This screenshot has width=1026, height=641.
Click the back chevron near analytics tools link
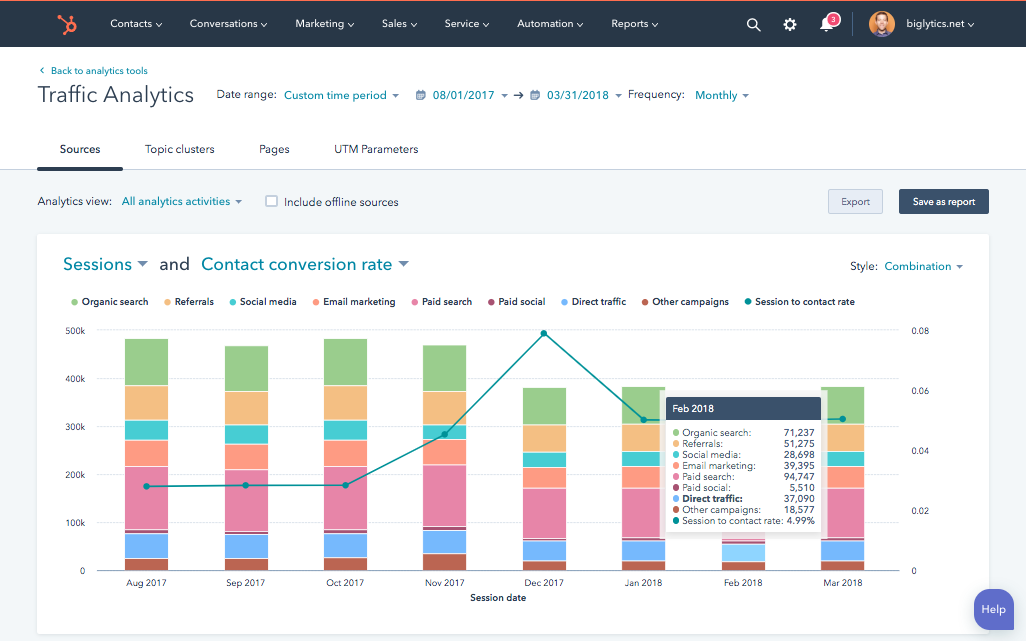click(x=41, y=71)
